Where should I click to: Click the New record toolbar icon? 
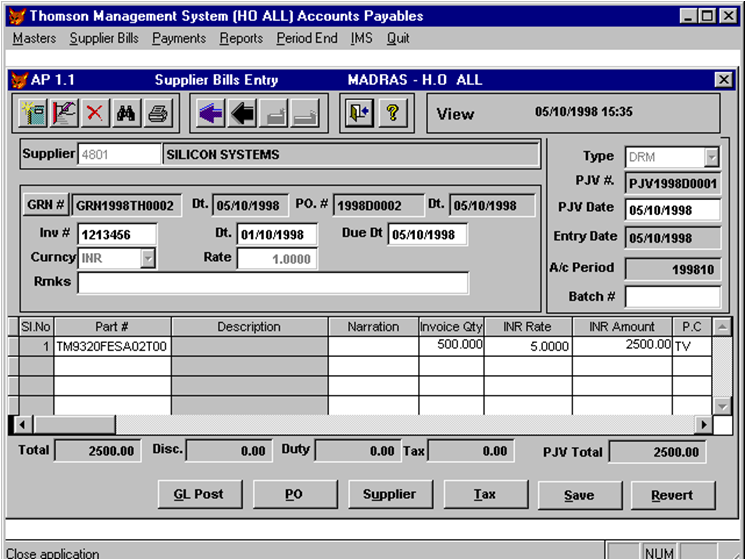tap(33, 114)
